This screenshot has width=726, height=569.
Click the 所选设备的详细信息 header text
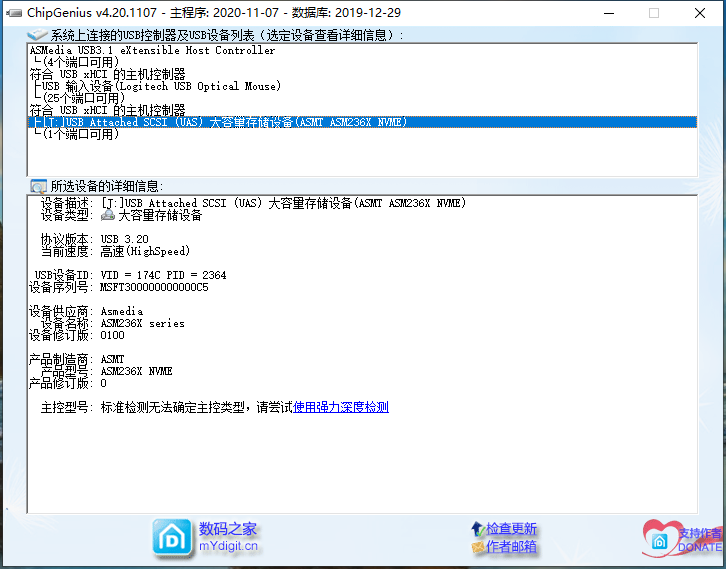(106, 186)
